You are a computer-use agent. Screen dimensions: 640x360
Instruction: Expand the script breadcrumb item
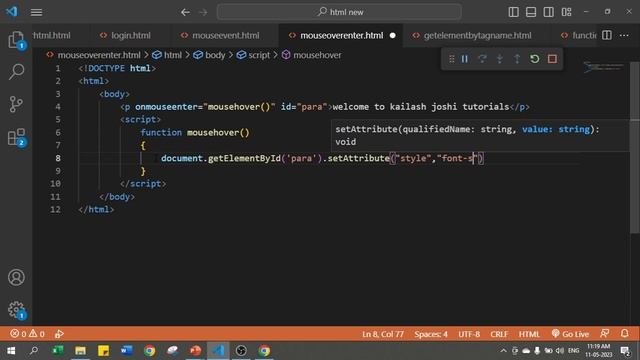pos(253,55)
